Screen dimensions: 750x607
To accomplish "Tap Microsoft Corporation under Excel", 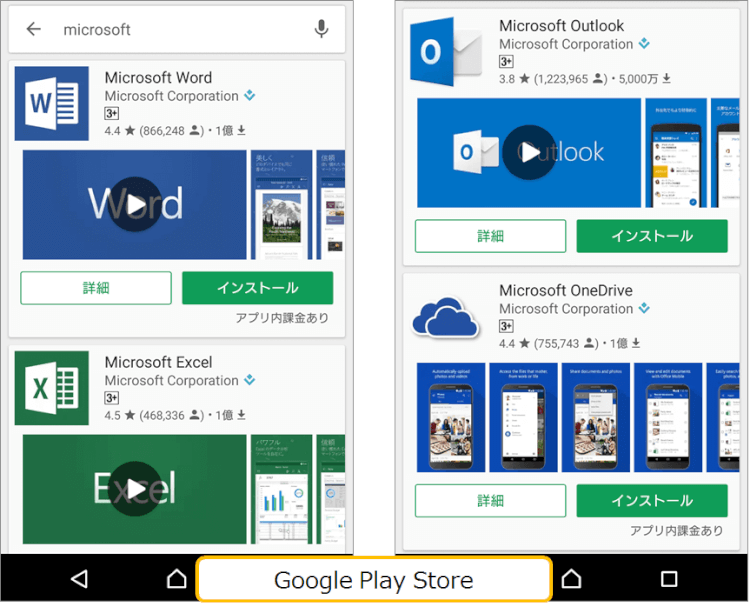I will click(172, 381).
